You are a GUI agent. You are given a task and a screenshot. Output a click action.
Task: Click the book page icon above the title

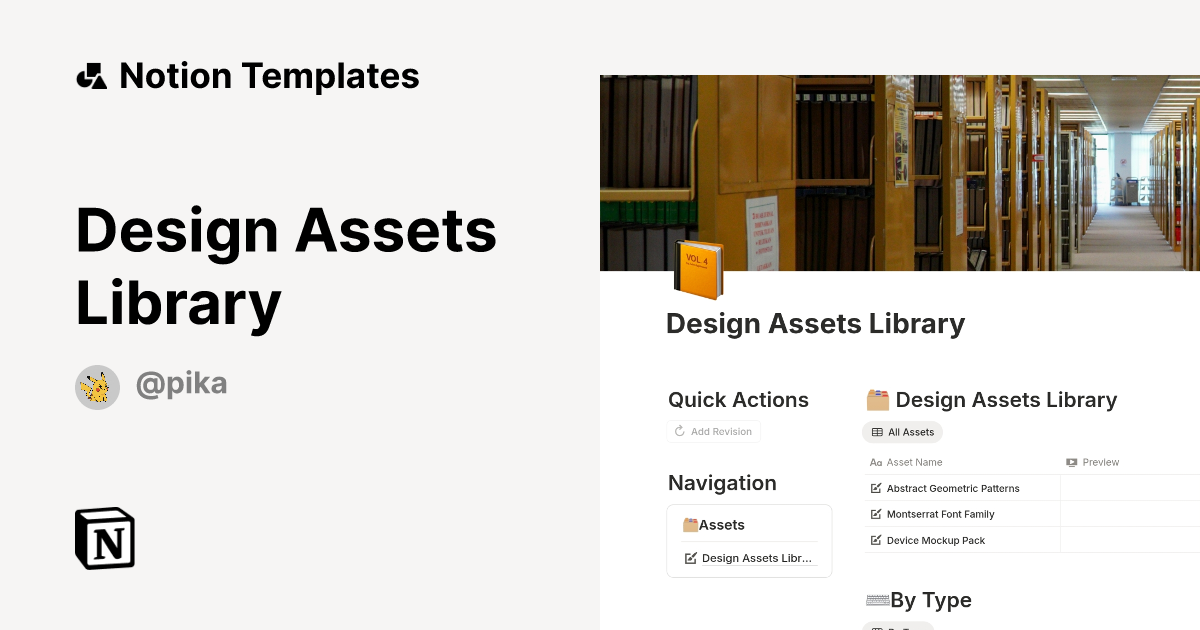(x=700, y=271)
